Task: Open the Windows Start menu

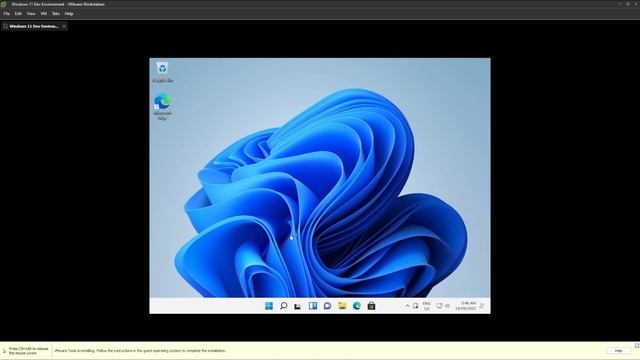Action: (x=269, y=306)
